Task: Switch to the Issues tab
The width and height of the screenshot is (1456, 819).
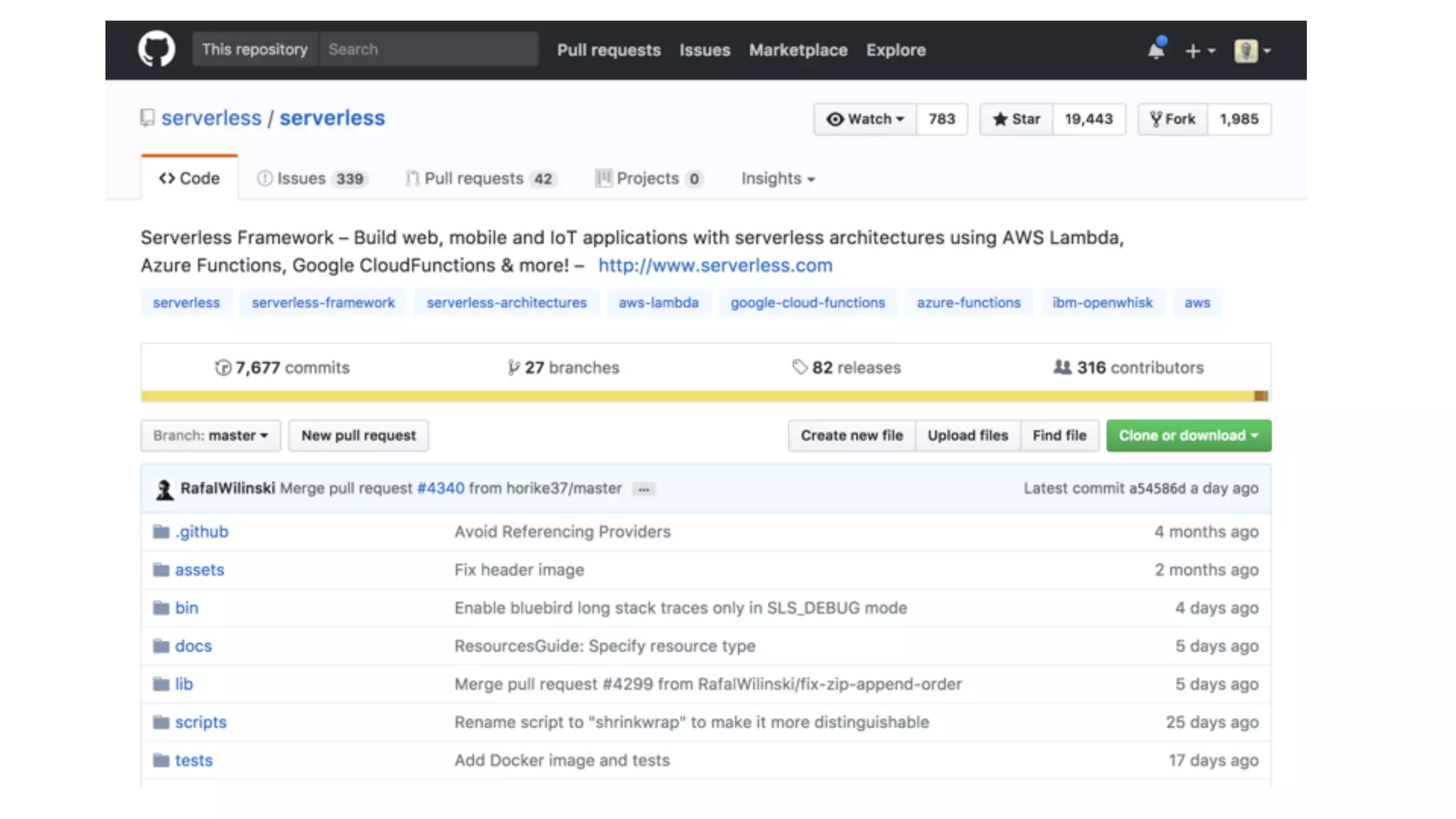Action: coord(311,178)
